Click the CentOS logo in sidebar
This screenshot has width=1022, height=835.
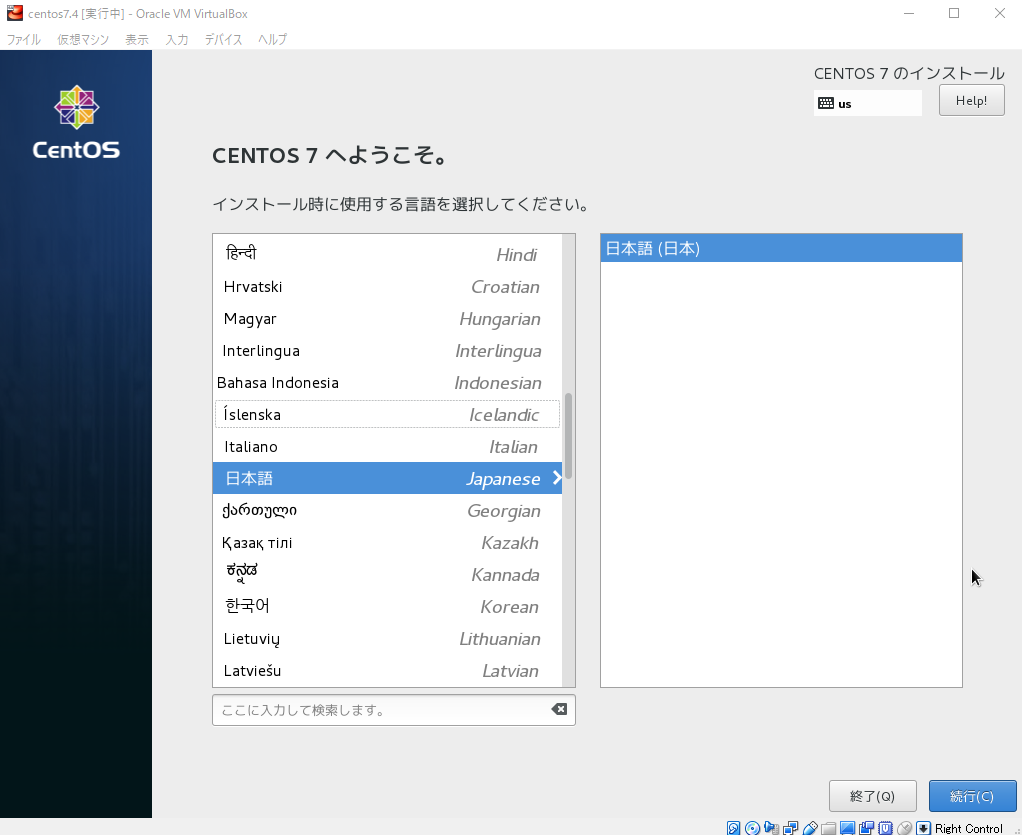coord(76,123)
